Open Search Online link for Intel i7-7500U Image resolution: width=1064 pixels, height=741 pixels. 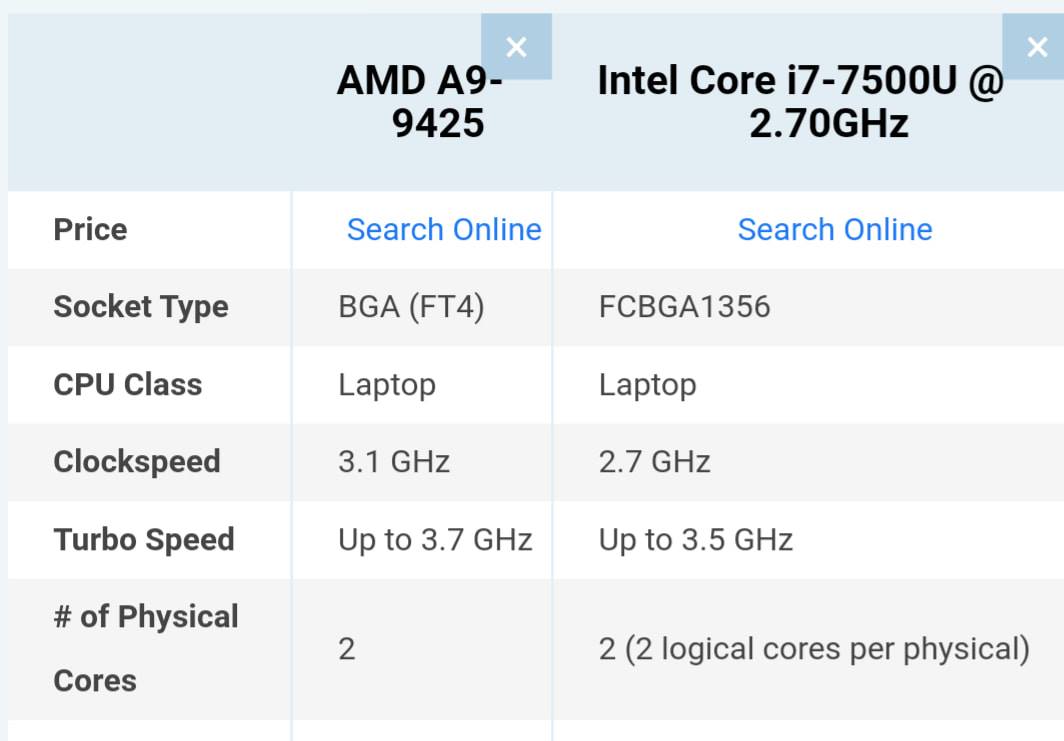835,229
